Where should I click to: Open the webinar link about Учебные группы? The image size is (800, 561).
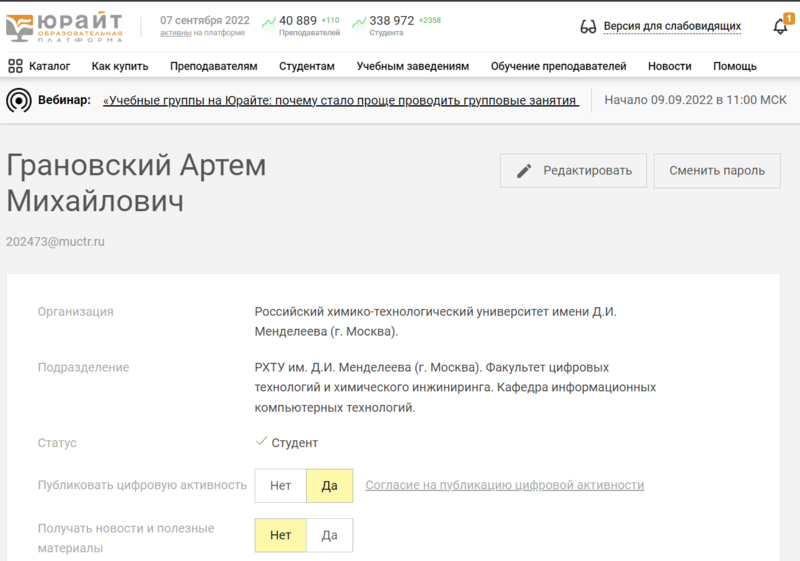click(340, 101)
